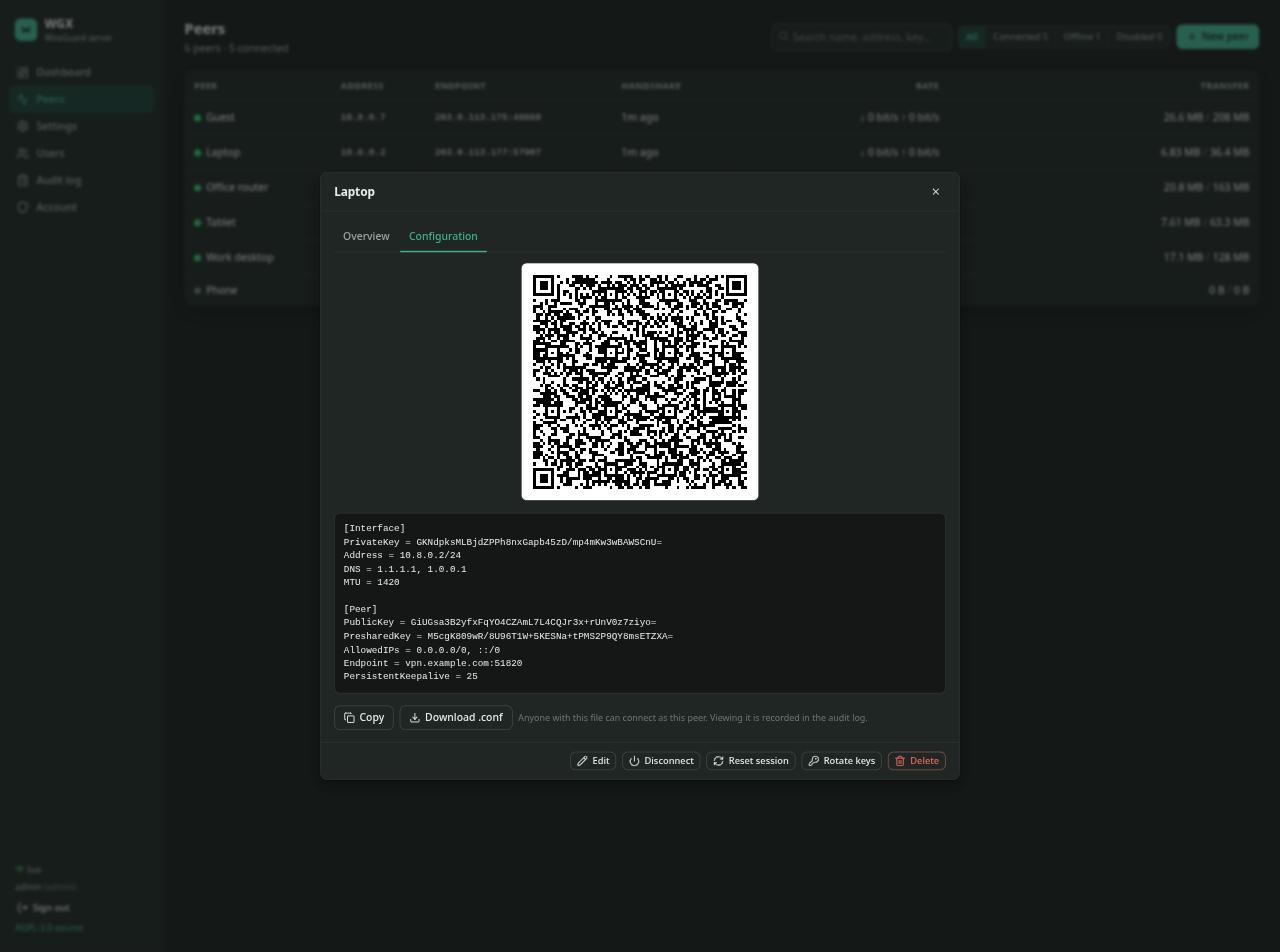Click the MTU = 1420 line
This screenshot has height=952, width=1280.
[x=371, y=582]
